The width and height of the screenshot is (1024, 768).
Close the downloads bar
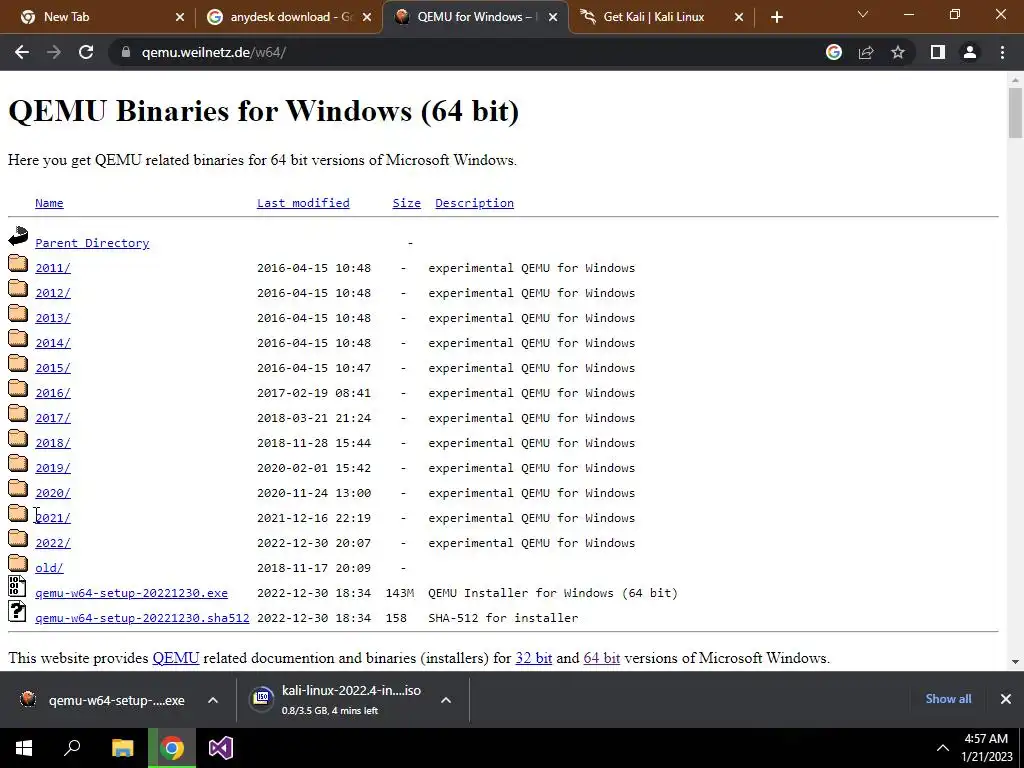click(1006, 699)
